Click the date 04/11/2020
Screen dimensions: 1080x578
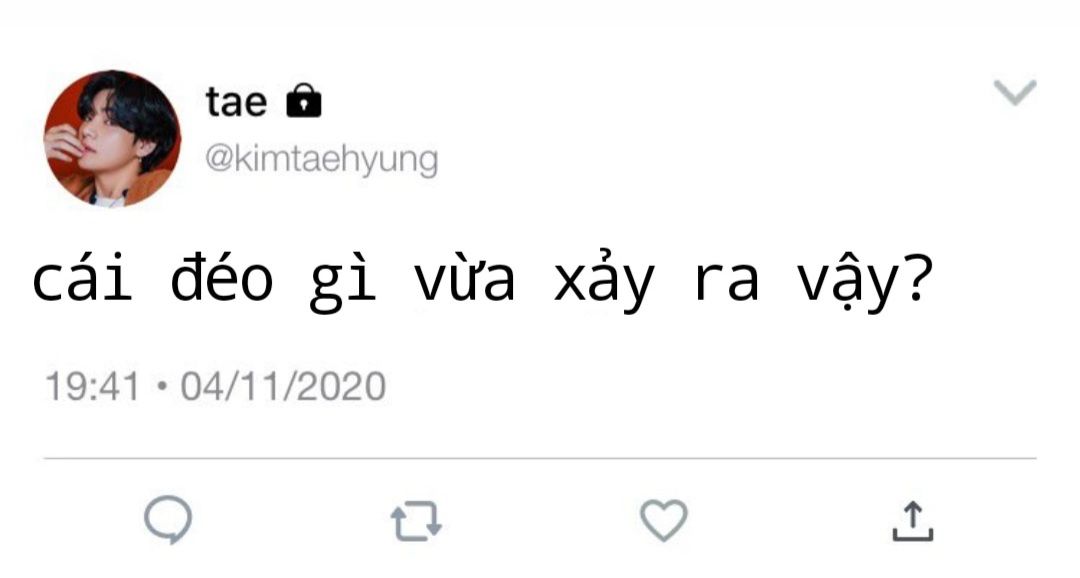point(283,386)
